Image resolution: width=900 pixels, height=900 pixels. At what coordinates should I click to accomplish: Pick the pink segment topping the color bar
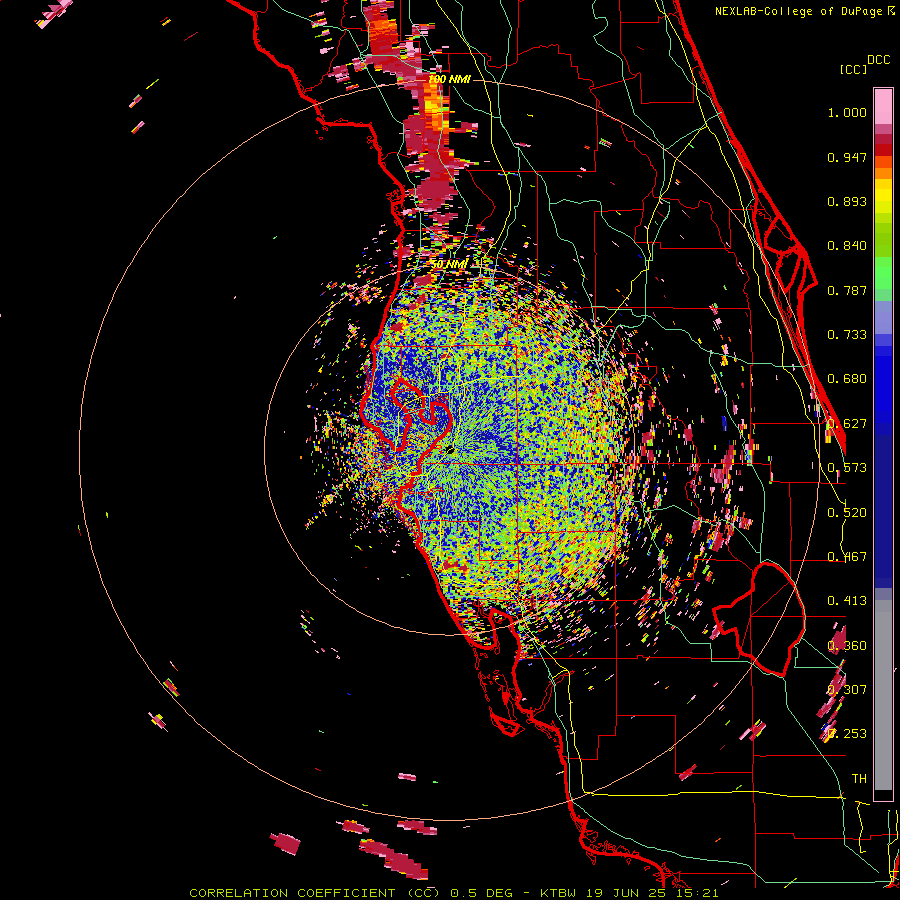(883, 107)
